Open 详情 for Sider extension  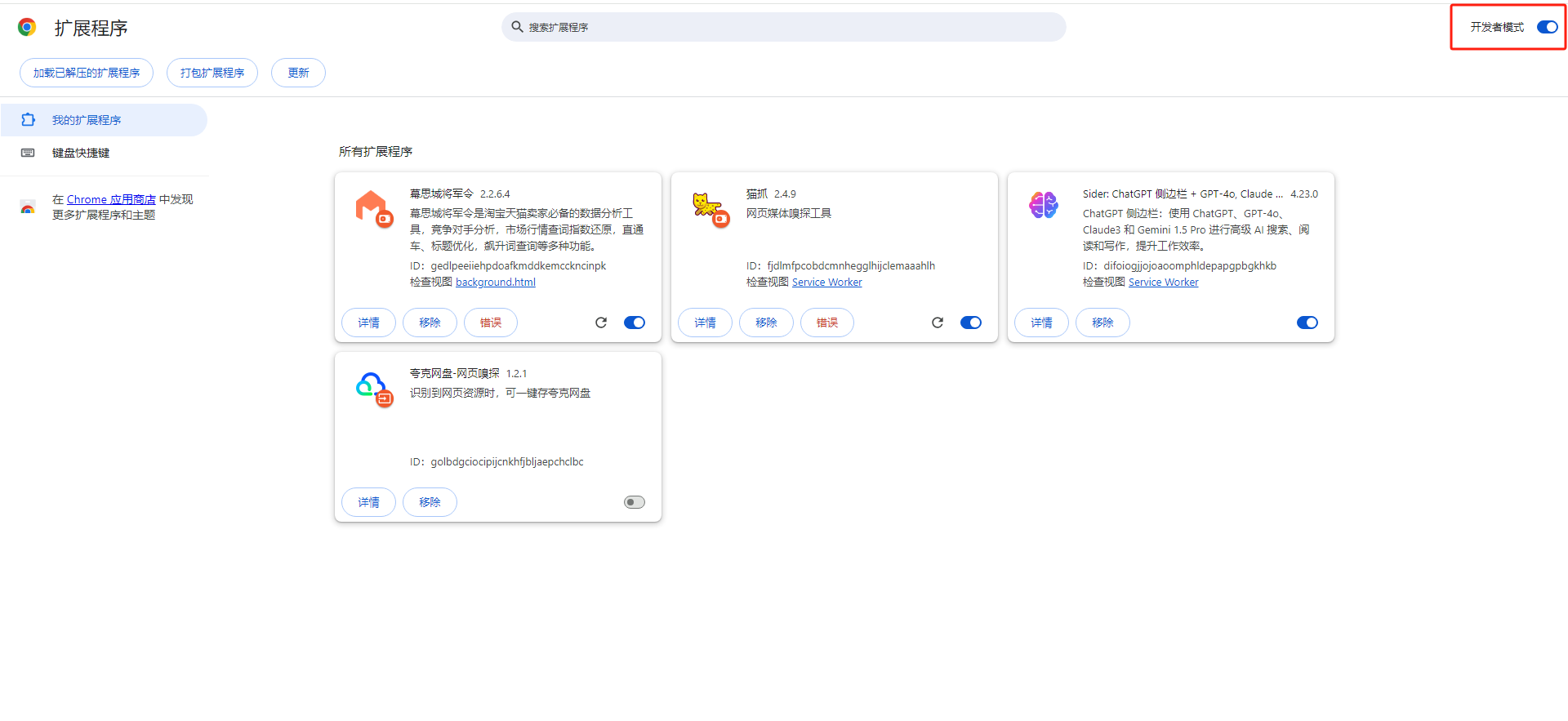(1041, 323)
